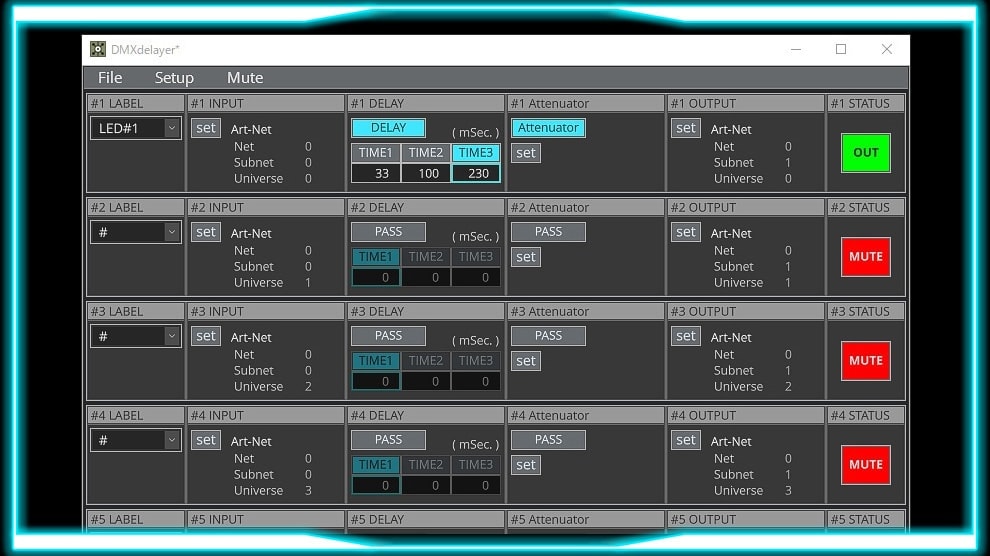Image resolution: width=990 pixels, height=556 pixels.
Task: Click the Mute menu item
Action: coord(245,78)
